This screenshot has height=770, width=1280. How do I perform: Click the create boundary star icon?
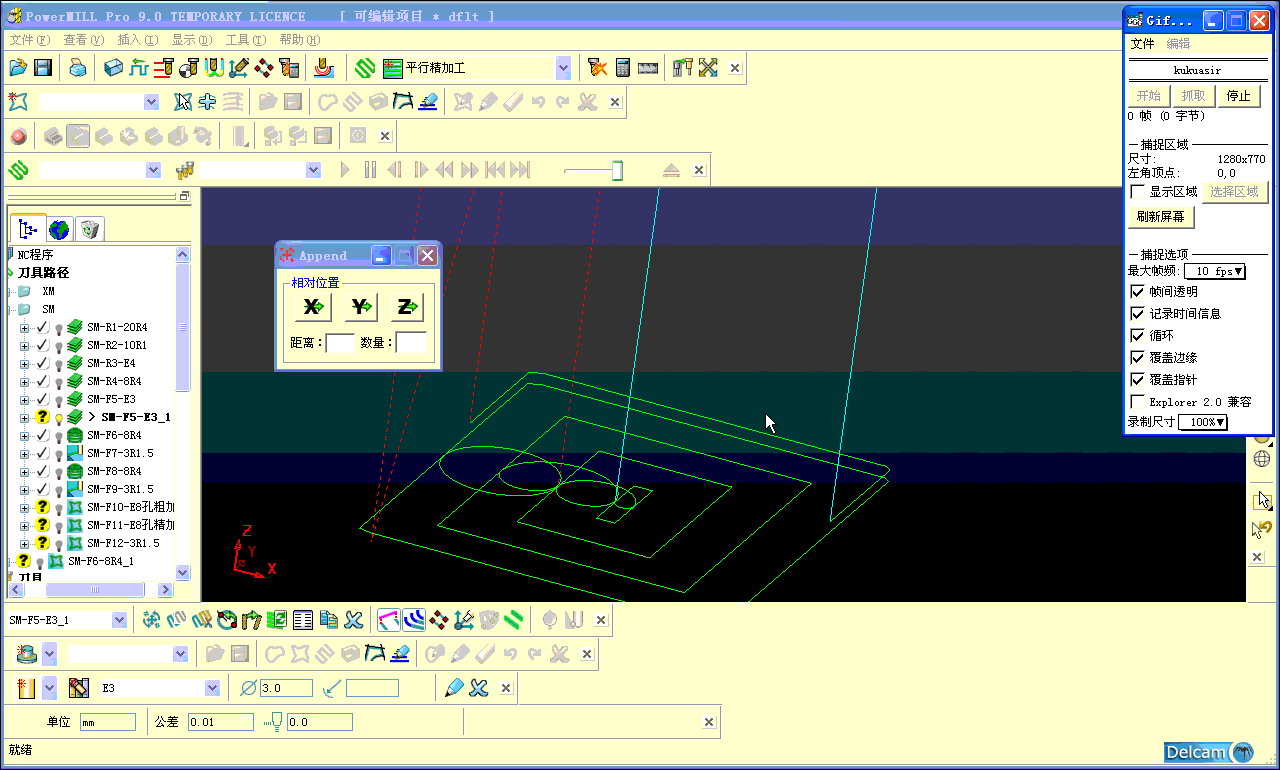(x=18, y=102)
